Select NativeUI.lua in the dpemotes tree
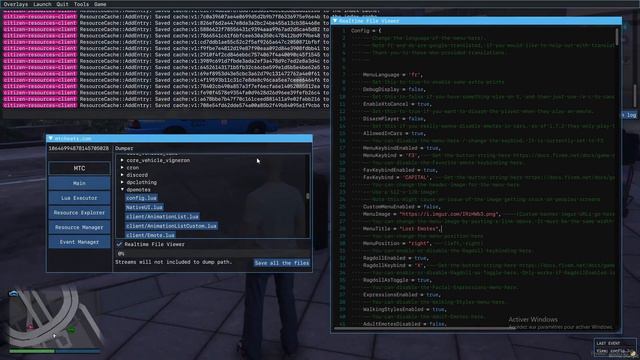The image size is (640, 360). pyautogui.click(x=144, y=207)
